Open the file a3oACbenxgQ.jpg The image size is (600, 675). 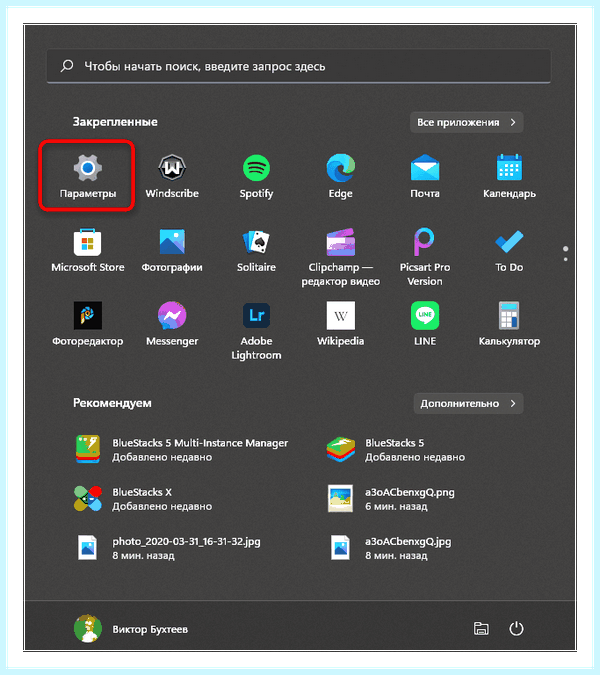(389, 548)
